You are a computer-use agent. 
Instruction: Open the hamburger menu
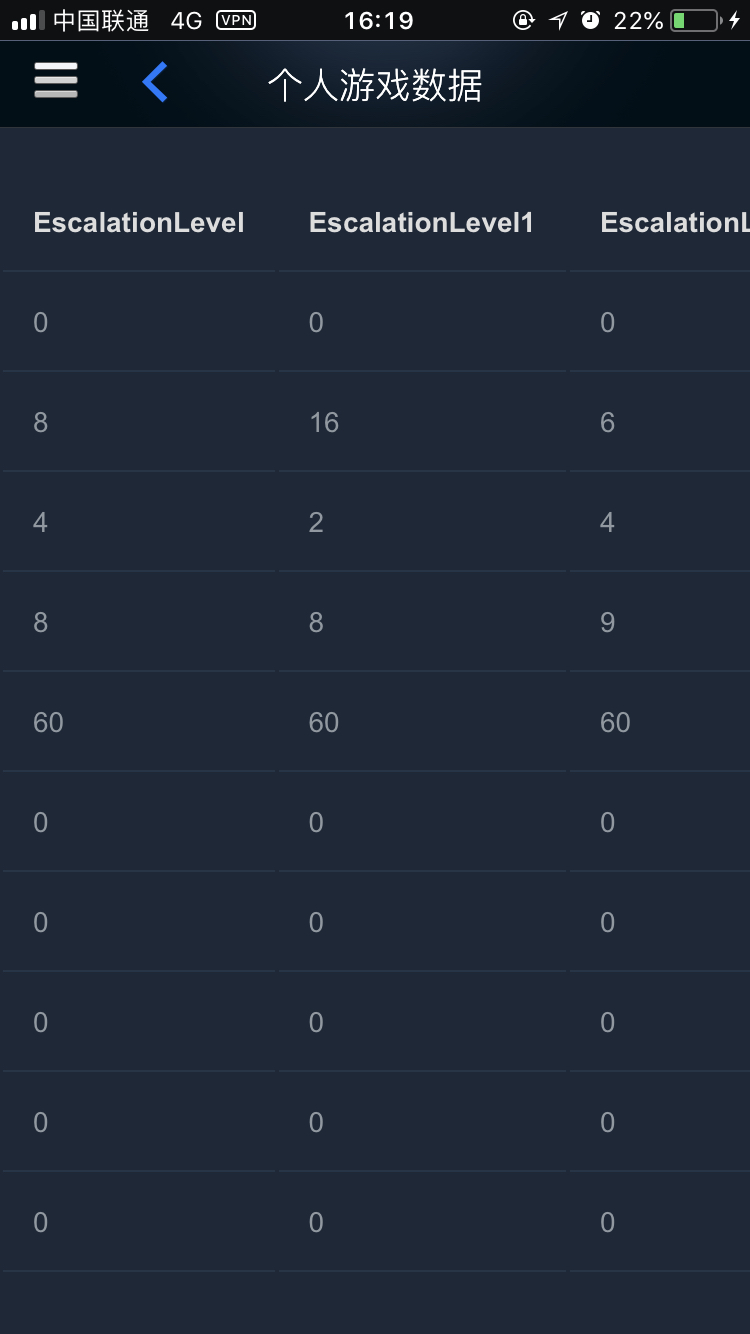(x=56, y=81)
